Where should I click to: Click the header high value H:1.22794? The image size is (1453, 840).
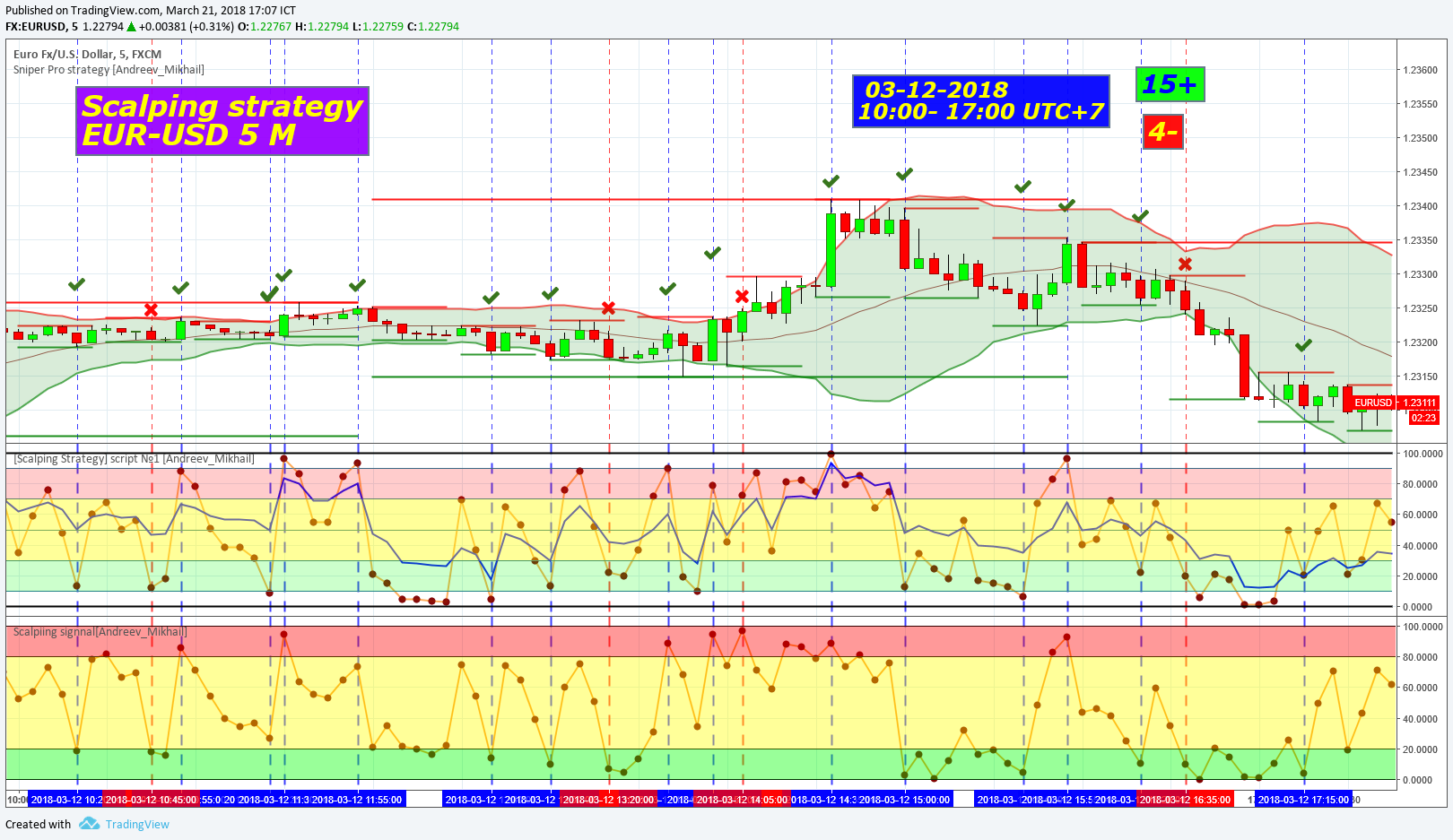[x=321, y=27]
